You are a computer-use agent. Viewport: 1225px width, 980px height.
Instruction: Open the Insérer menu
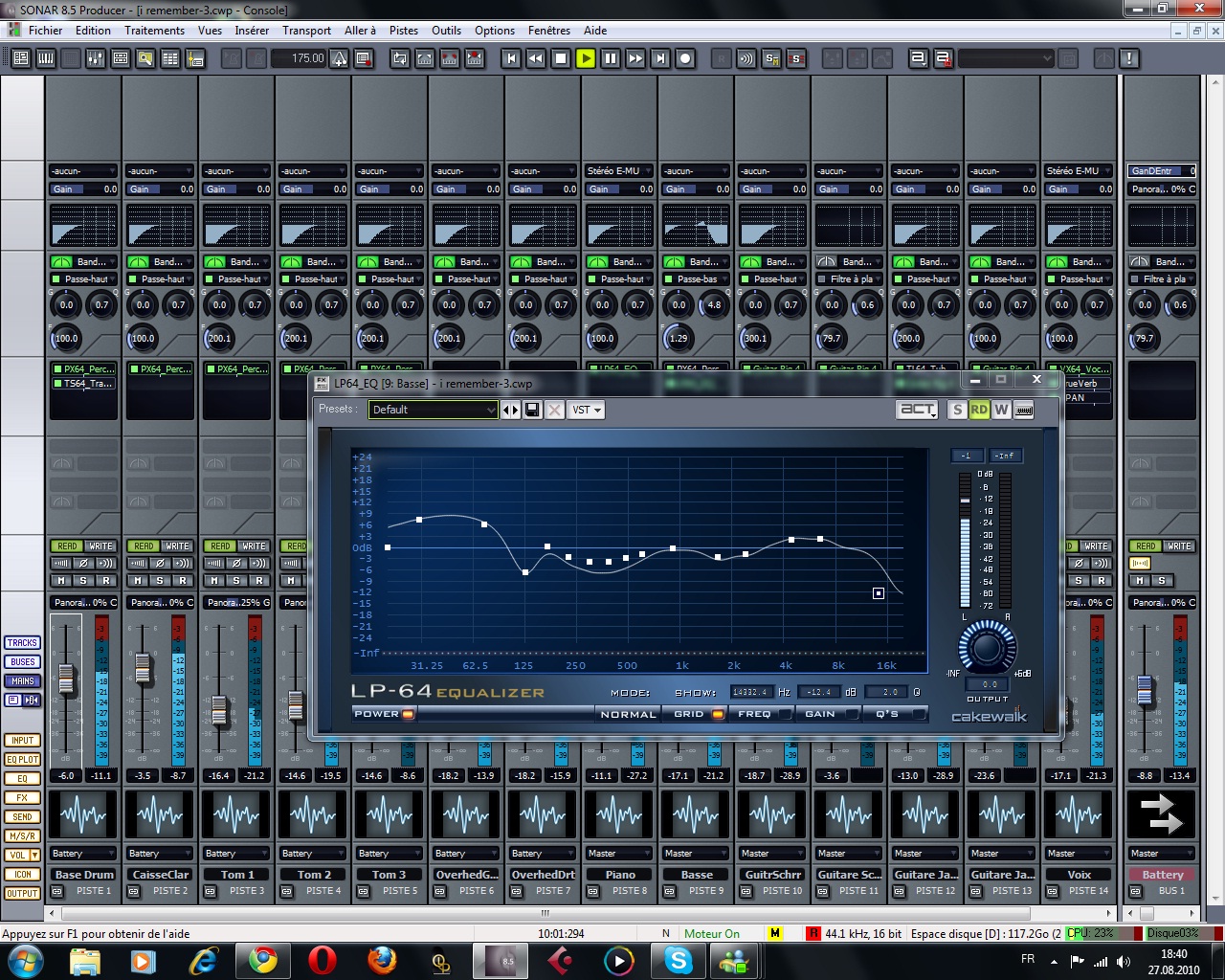tap(252, 31)
